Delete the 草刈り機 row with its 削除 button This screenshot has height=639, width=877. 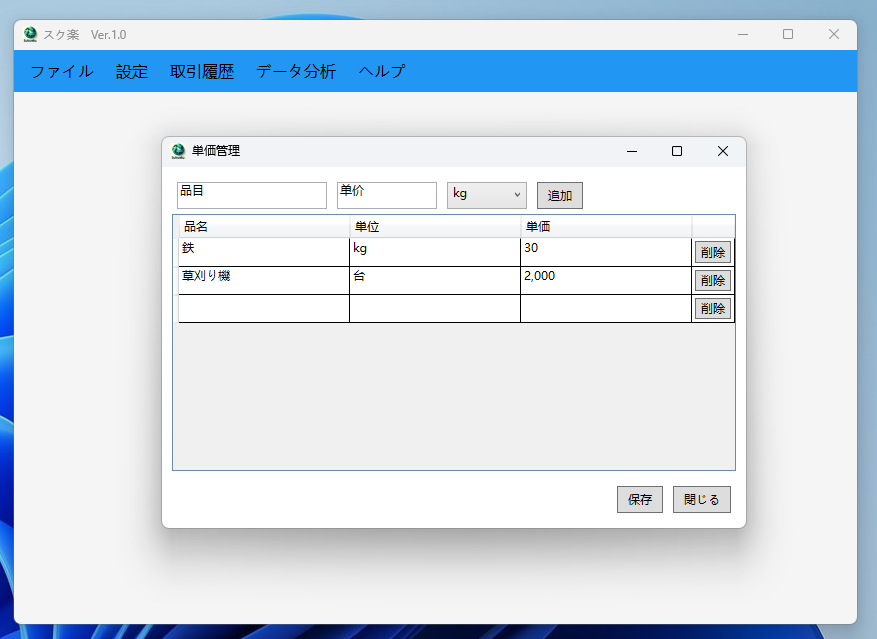(712, 280)
